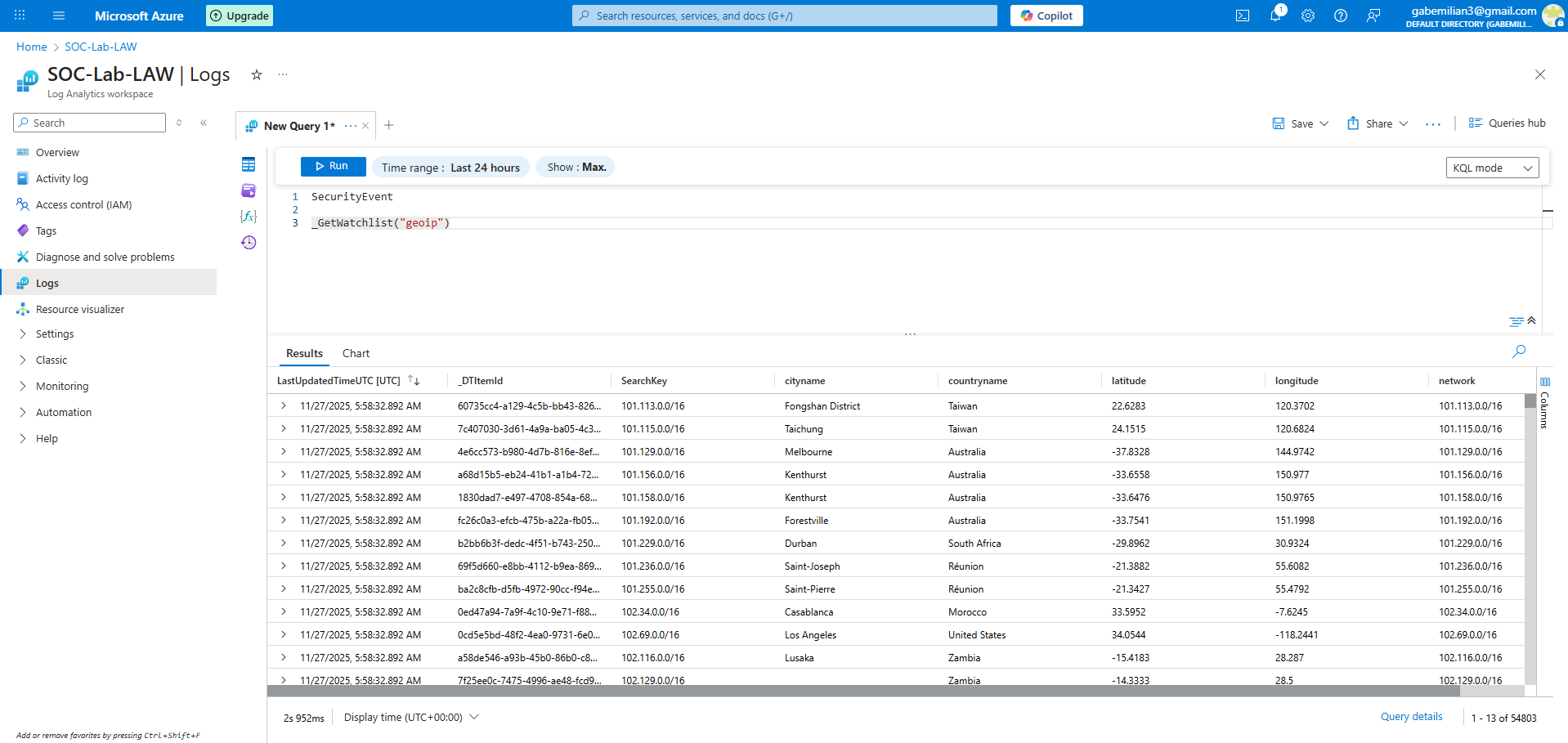
Task: Close the Logs blade
Action: [x=1540, y=74]
